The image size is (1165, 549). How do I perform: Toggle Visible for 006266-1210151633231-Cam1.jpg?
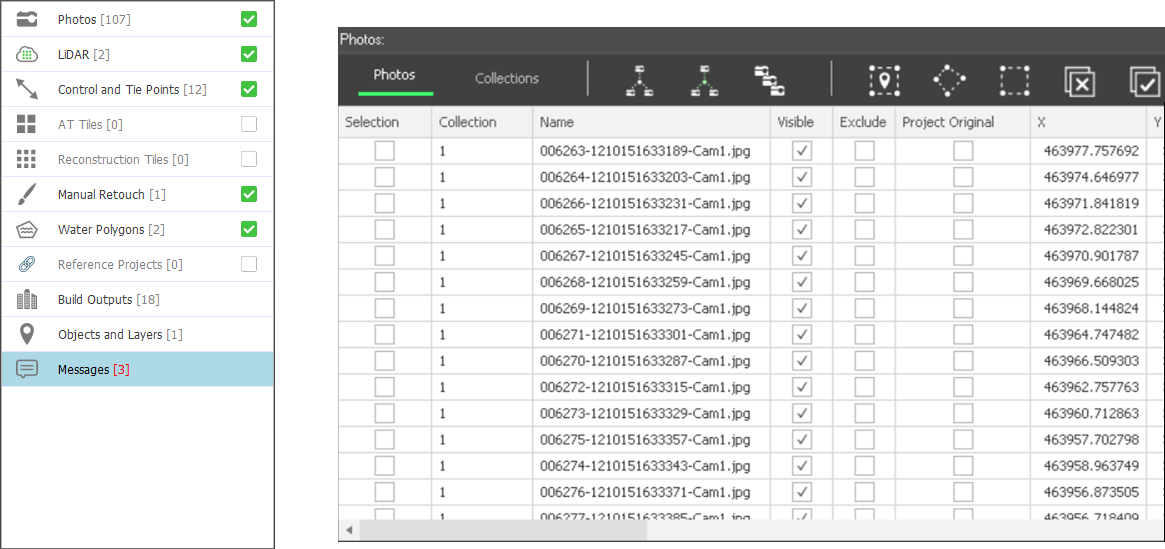click(x=802, y=203)
